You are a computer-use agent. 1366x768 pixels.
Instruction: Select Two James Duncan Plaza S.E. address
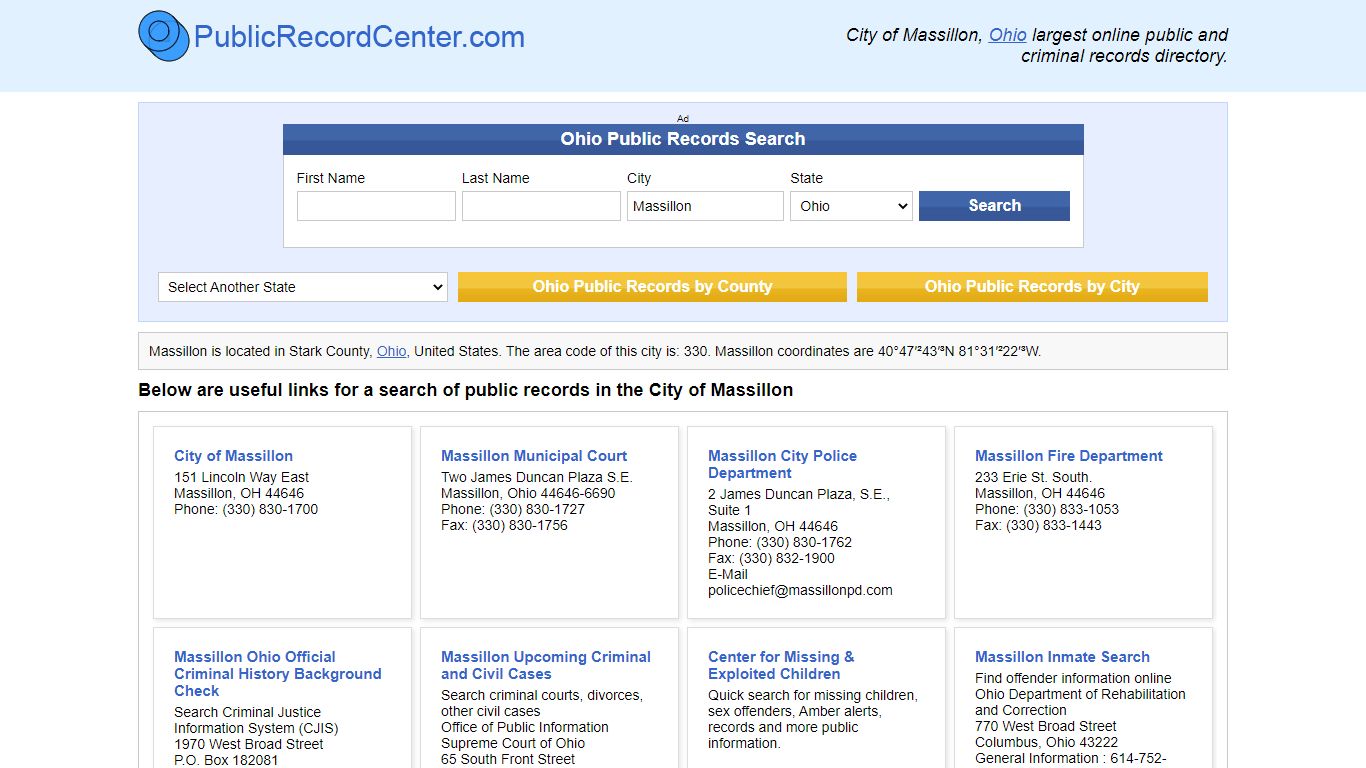click(x=537, y=477)
